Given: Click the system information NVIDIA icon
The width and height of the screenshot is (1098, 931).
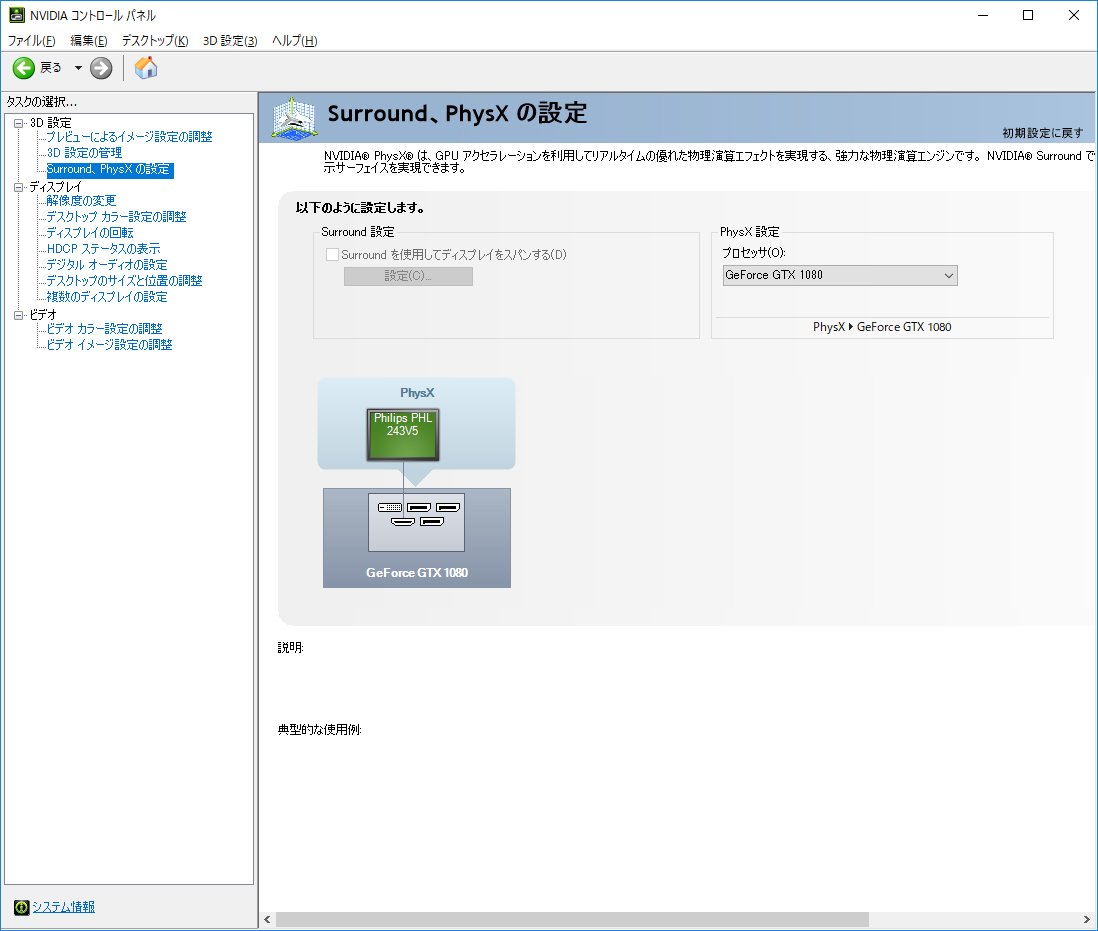Looking at the screenshot, I should 21,907.
